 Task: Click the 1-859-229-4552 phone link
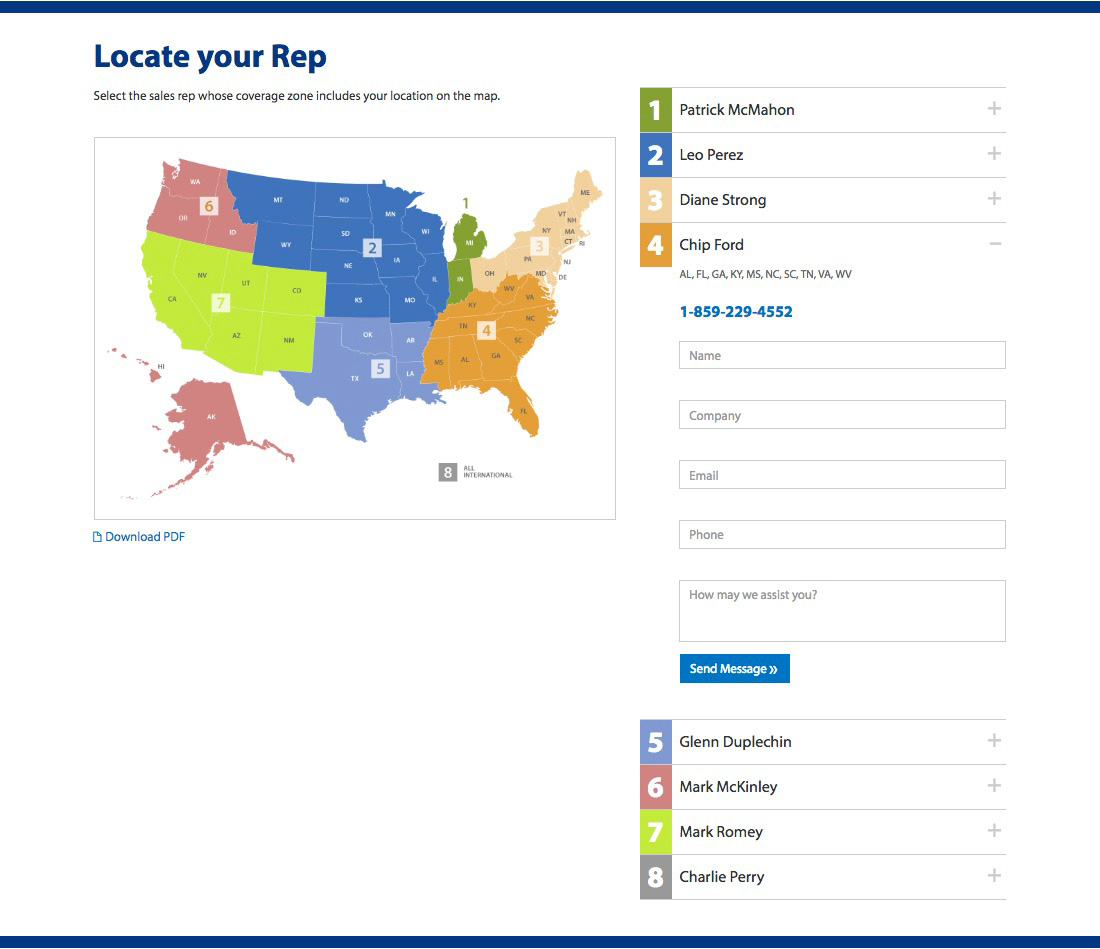click(x=736, y=312)
